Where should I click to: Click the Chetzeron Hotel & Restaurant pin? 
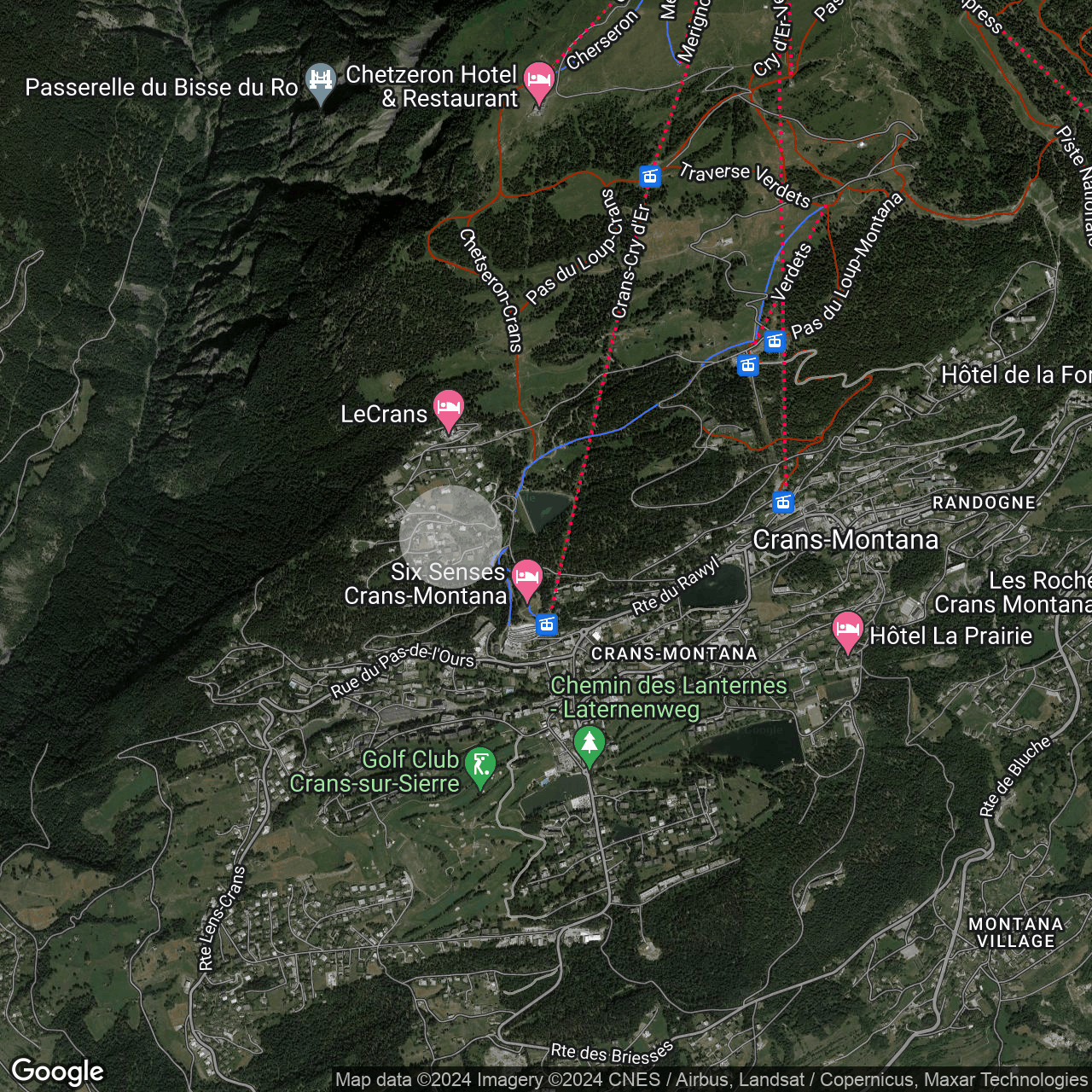538,83
